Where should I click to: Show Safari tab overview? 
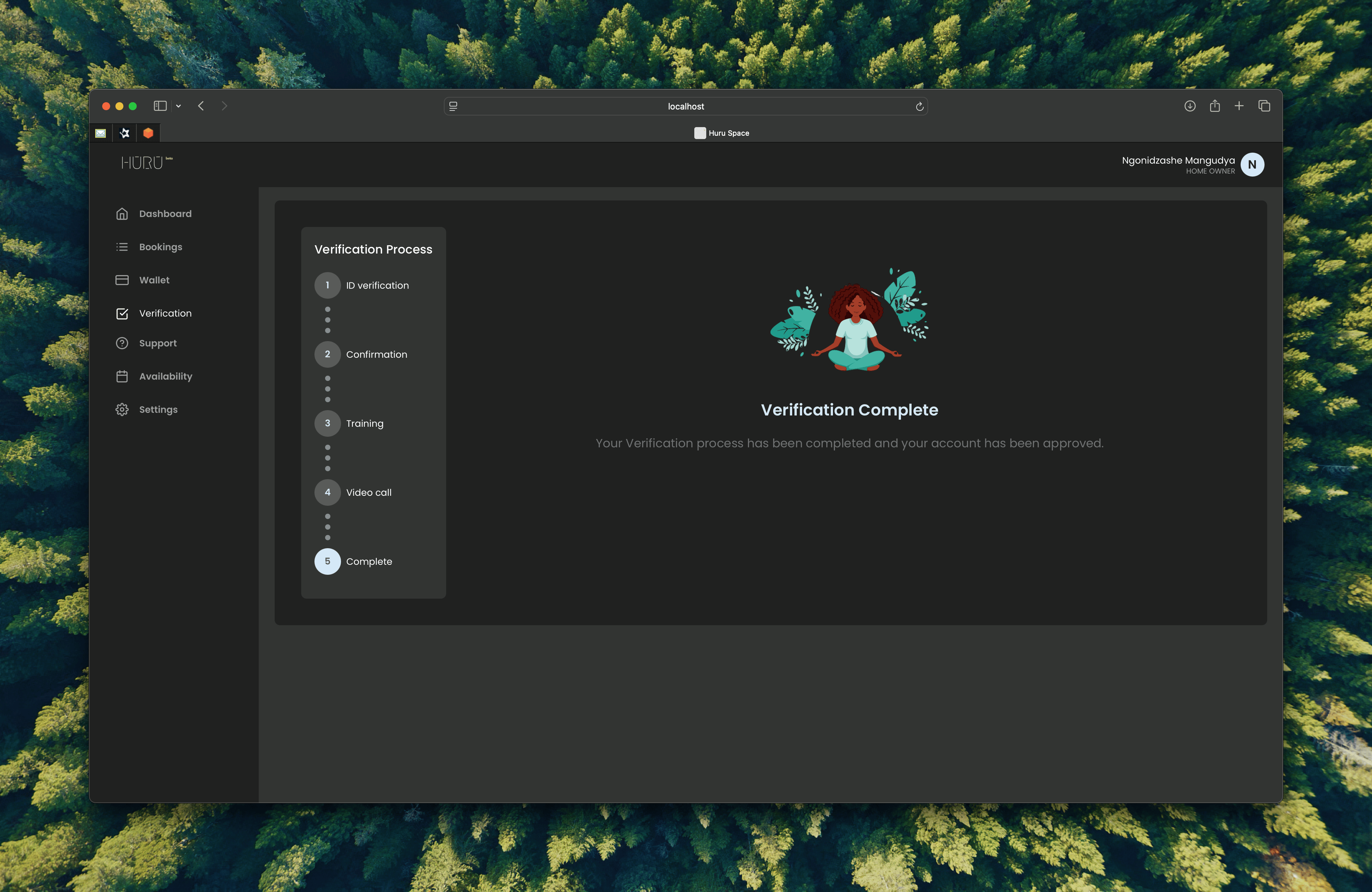point(1264,106)
